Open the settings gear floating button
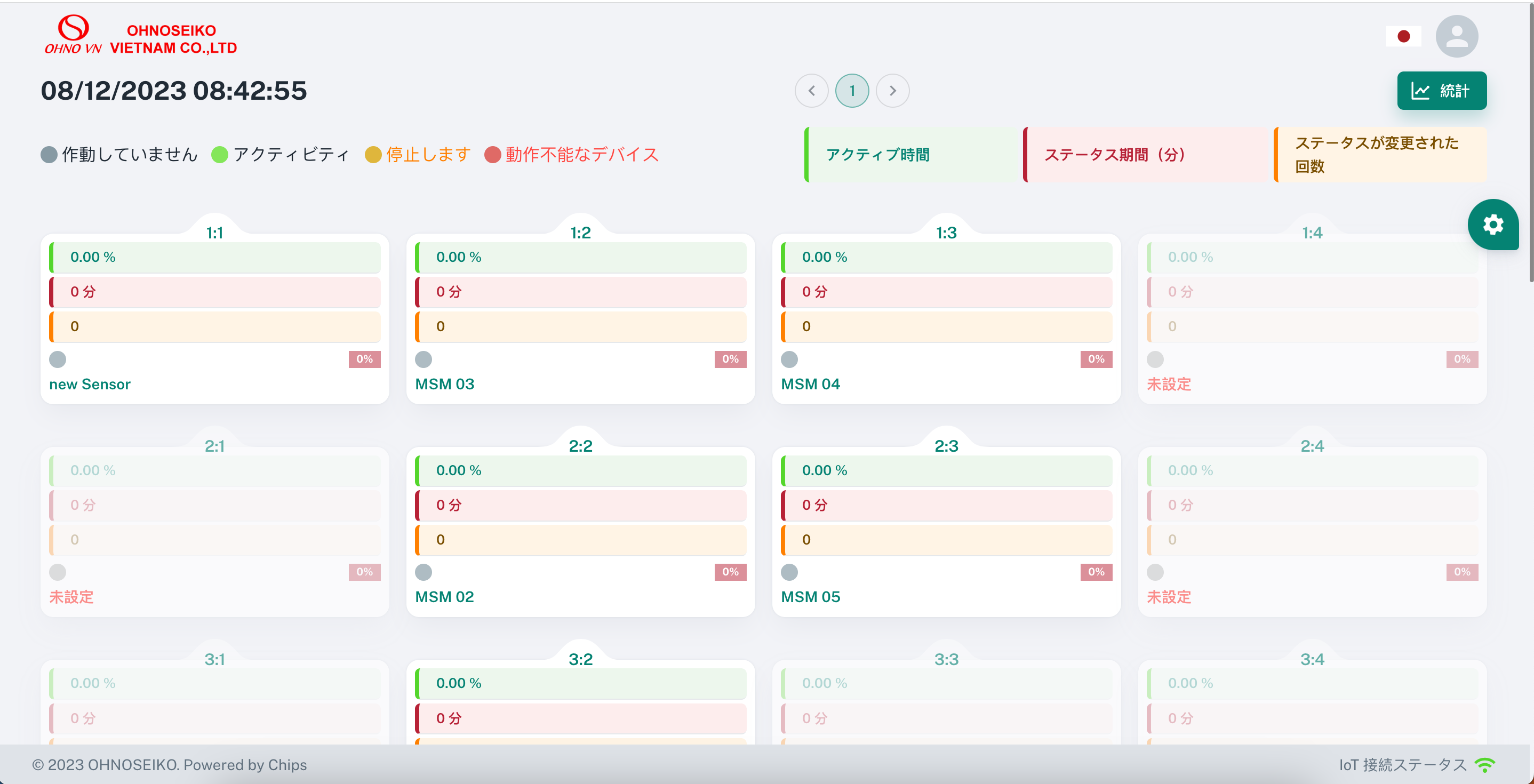This screenshot has width=1534, height=784. coord(1492,225)
